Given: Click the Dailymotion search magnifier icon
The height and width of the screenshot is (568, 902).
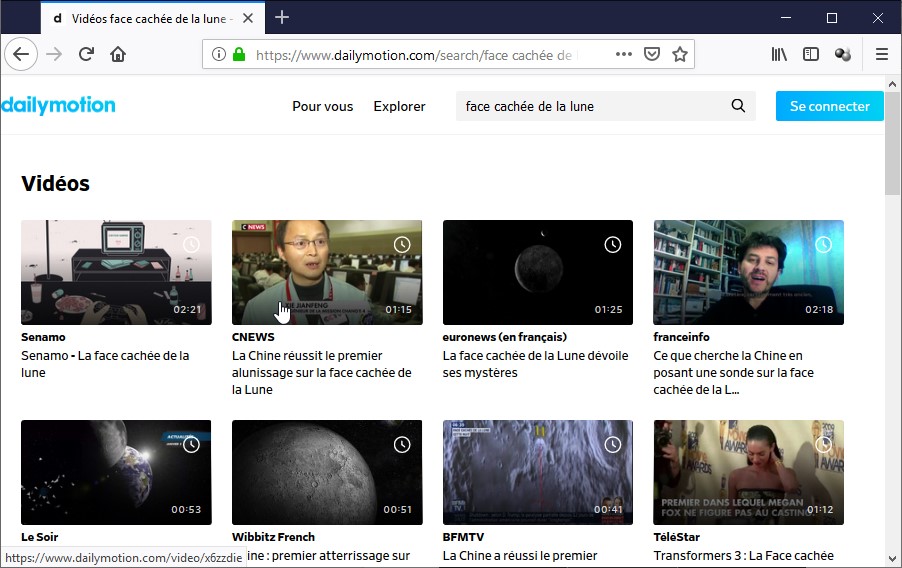Looking at the screenshot, I should 738,106.
